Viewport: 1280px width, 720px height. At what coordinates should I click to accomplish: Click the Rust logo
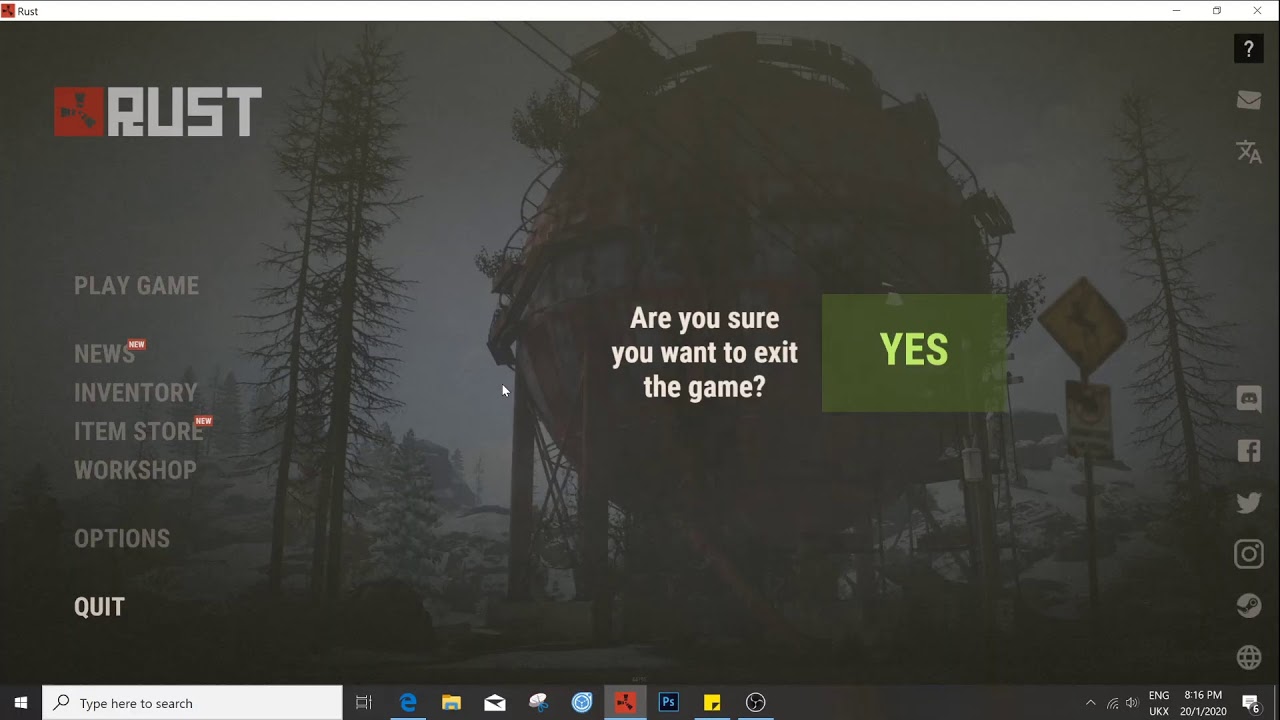[158, 111]
